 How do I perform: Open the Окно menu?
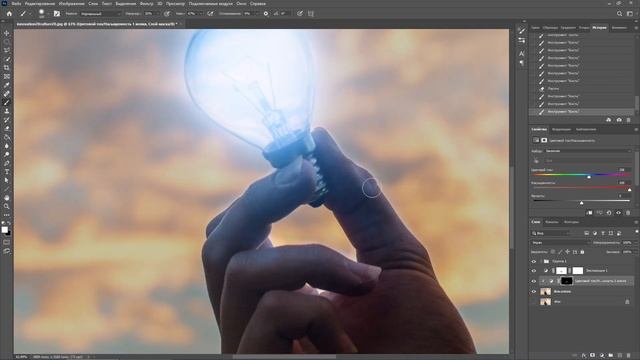tap(241, 3)
